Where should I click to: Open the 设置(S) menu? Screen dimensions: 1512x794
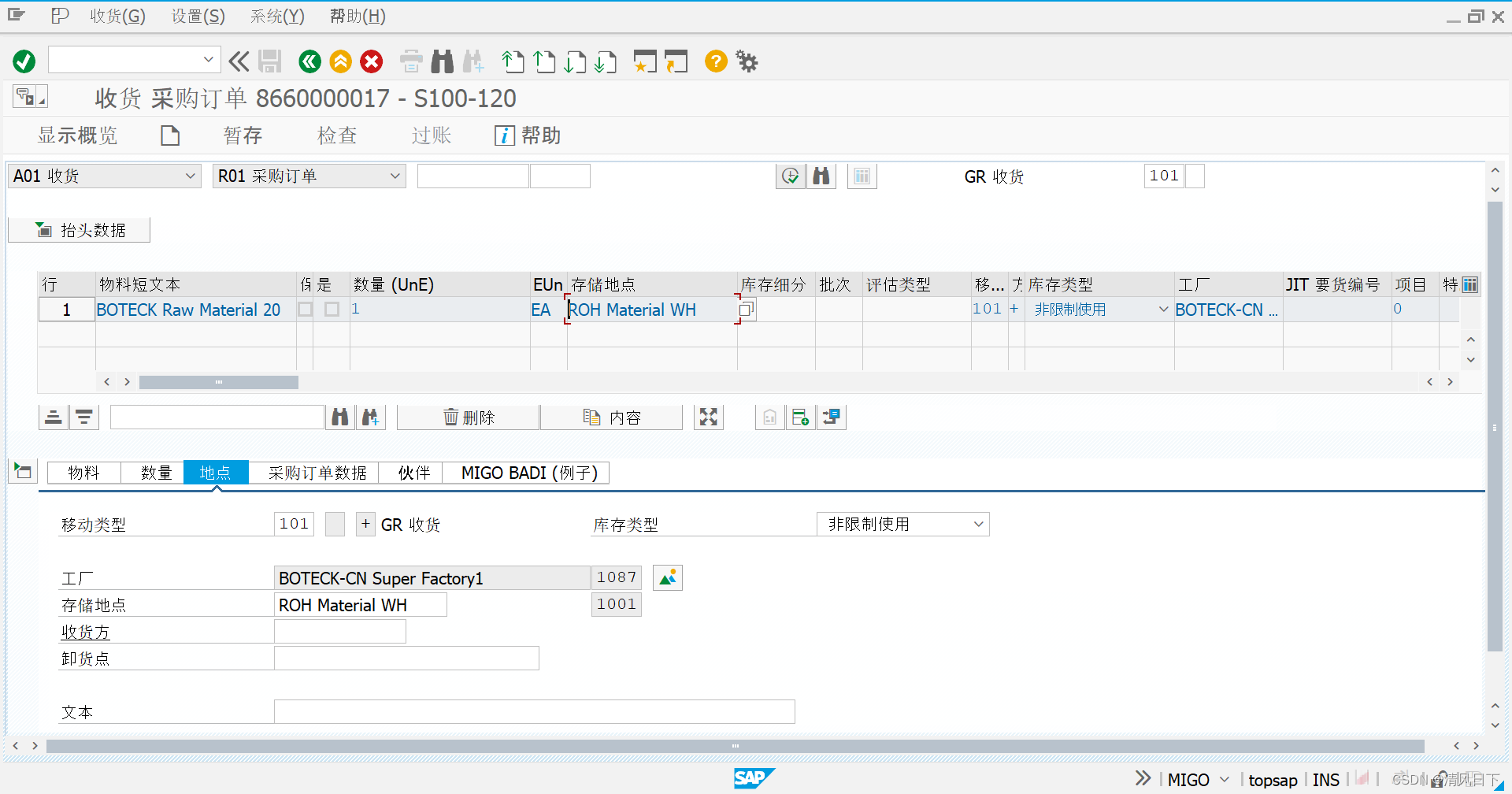pos(198,17)
